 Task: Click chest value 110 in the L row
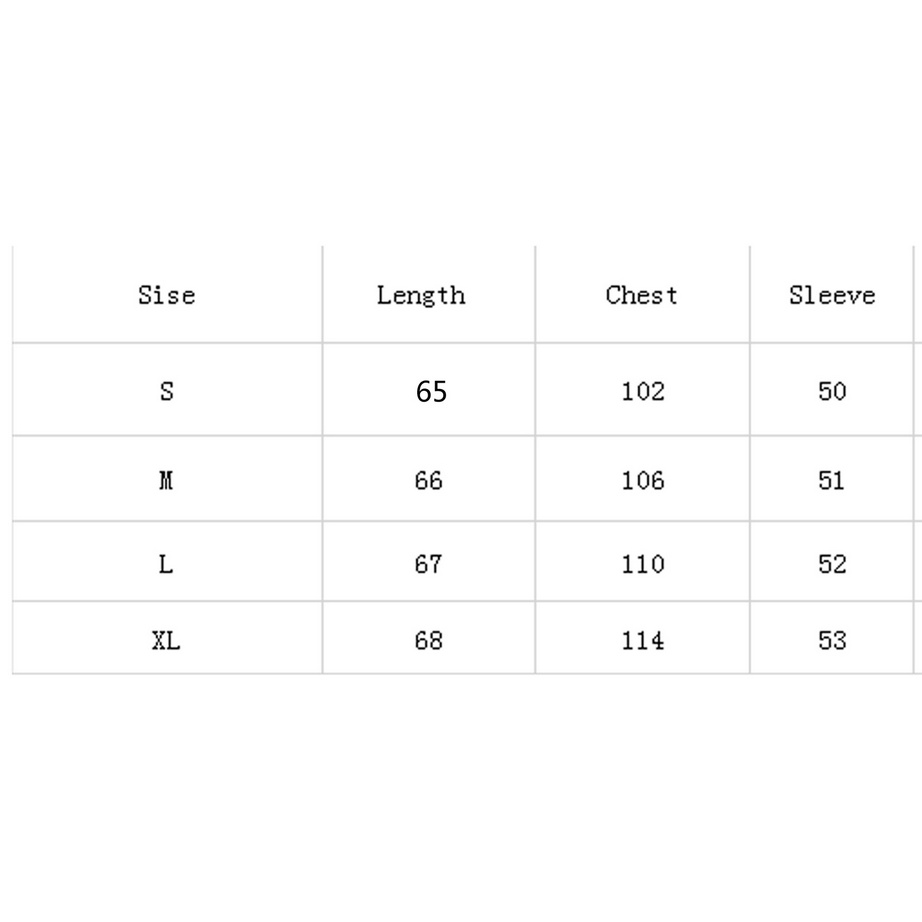(642, 564)
